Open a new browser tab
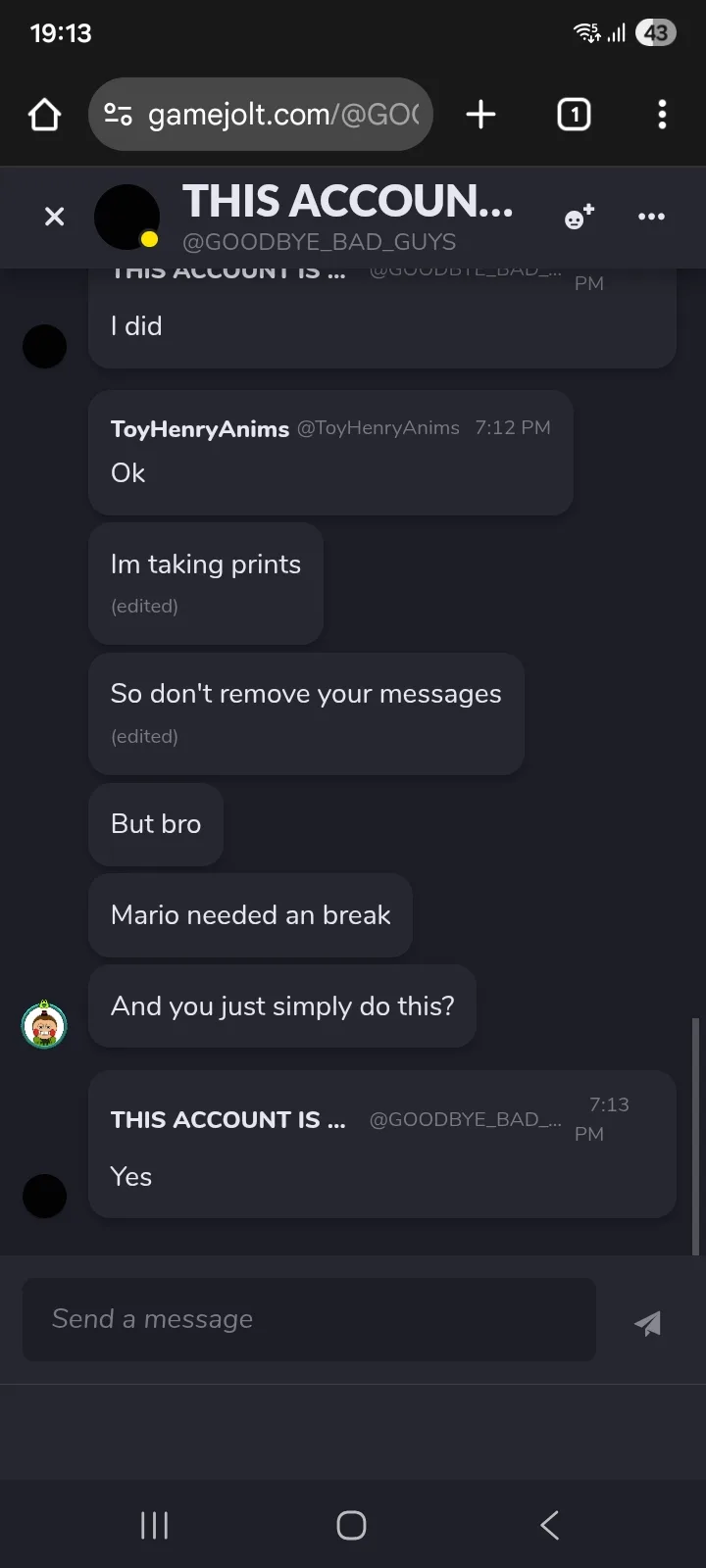The image size is (706, 1568). (480, 115)
